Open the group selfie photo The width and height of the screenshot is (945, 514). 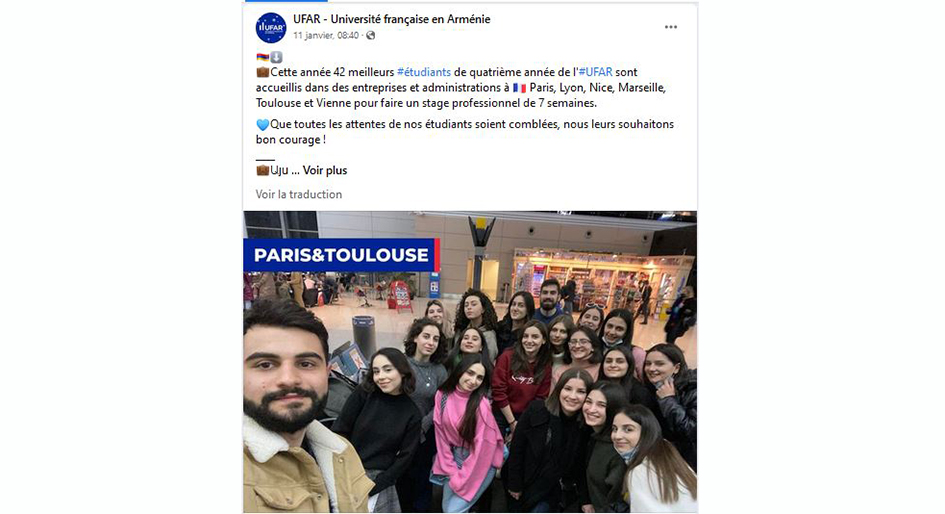coord(470,362)
